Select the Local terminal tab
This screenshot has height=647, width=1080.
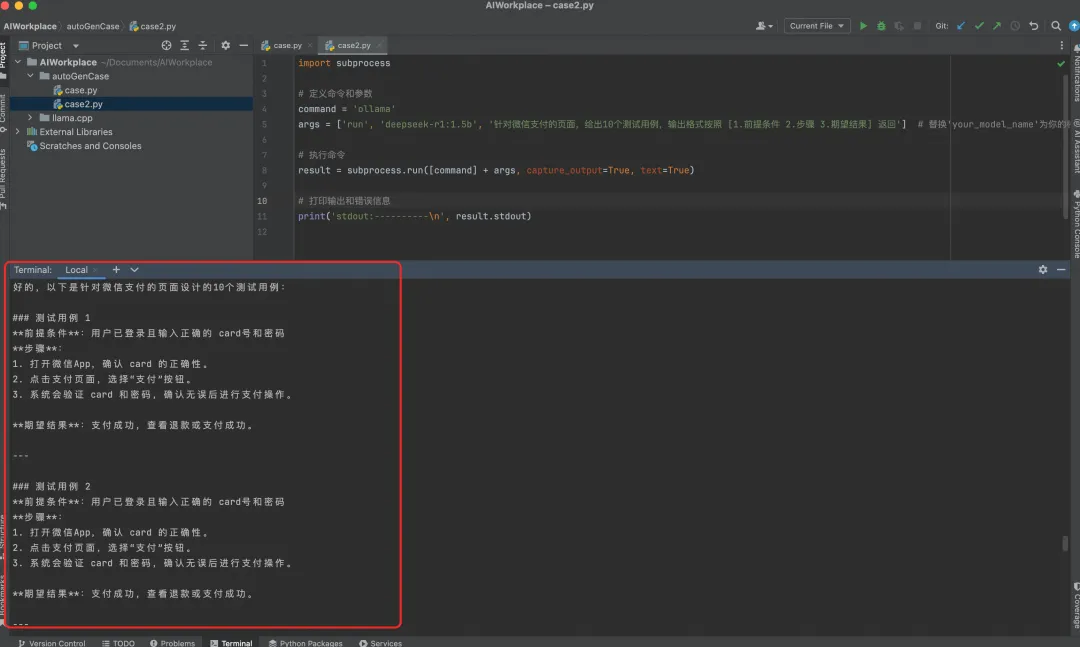click(76, 270)
